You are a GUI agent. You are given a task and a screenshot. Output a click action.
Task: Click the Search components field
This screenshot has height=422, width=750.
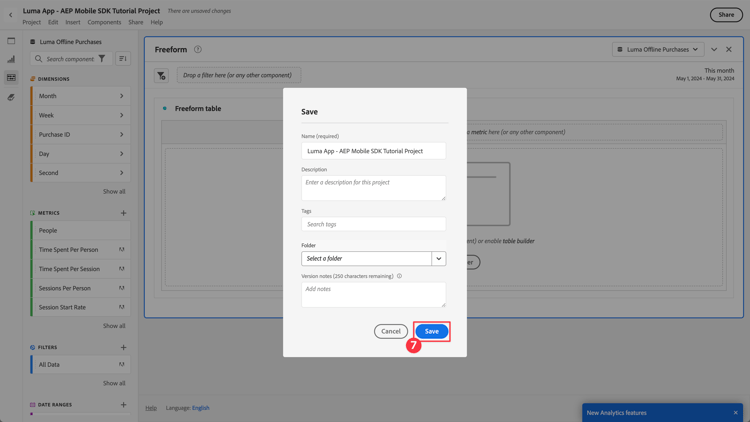coord(70,59)
